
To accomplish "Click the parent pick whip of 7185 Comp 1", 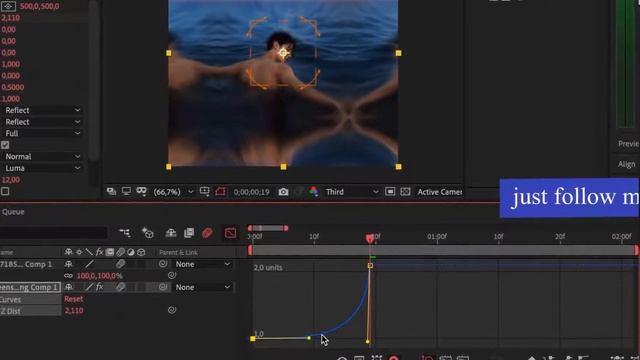I will click(x=163, y=264).
